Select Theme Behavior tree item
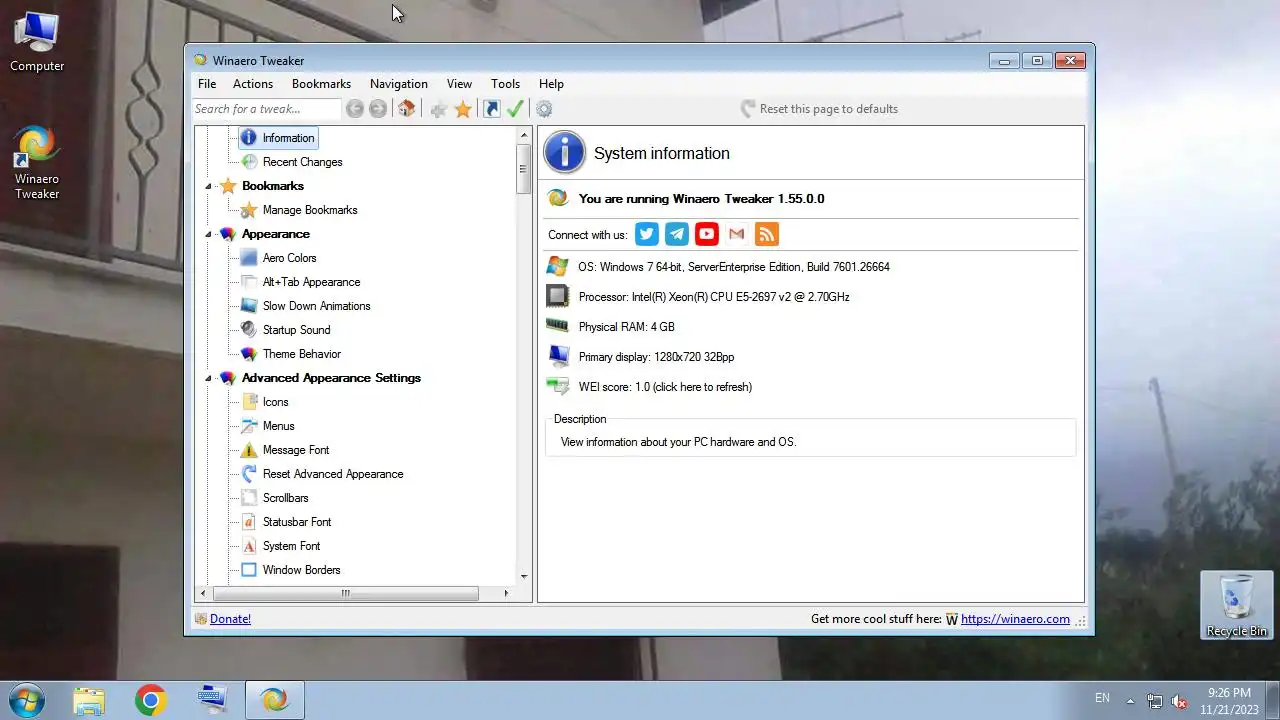1280x720 pixels. (x=301, y=354)
